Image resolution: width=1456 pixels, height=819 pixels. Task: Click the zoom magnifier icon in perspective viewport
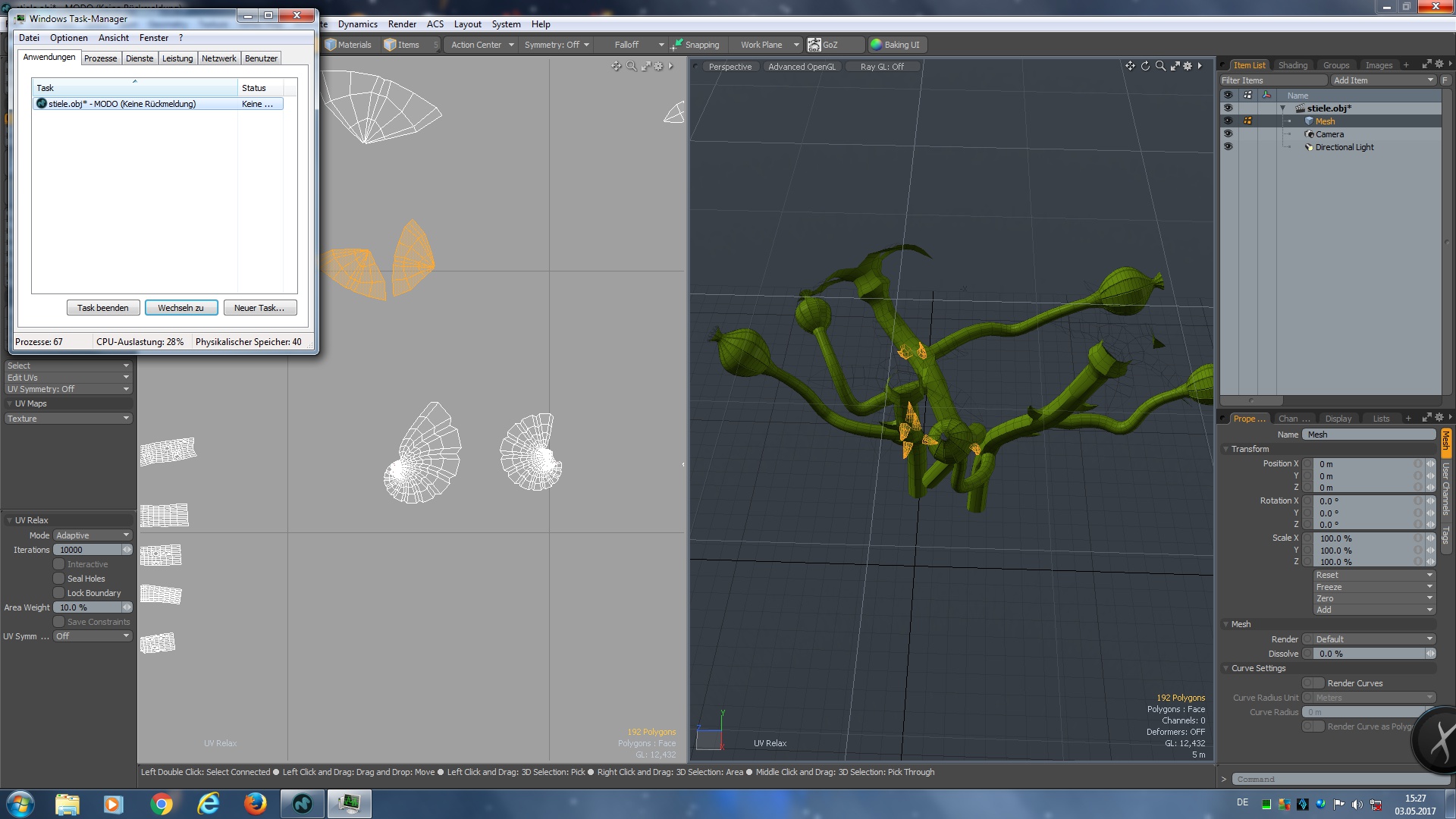1159,66
